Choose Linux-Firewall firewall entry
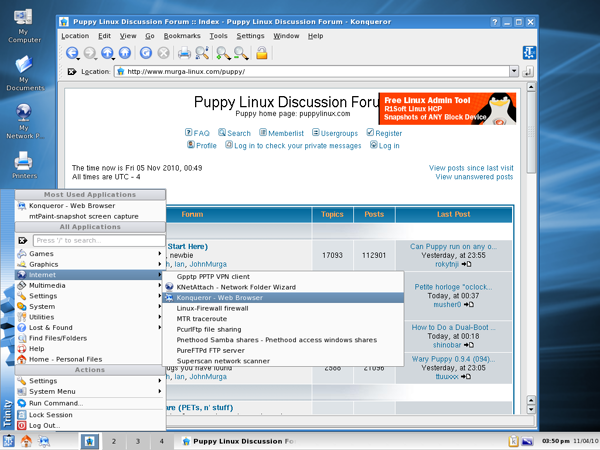The image size is (600, 450). [x=283, y=308]
